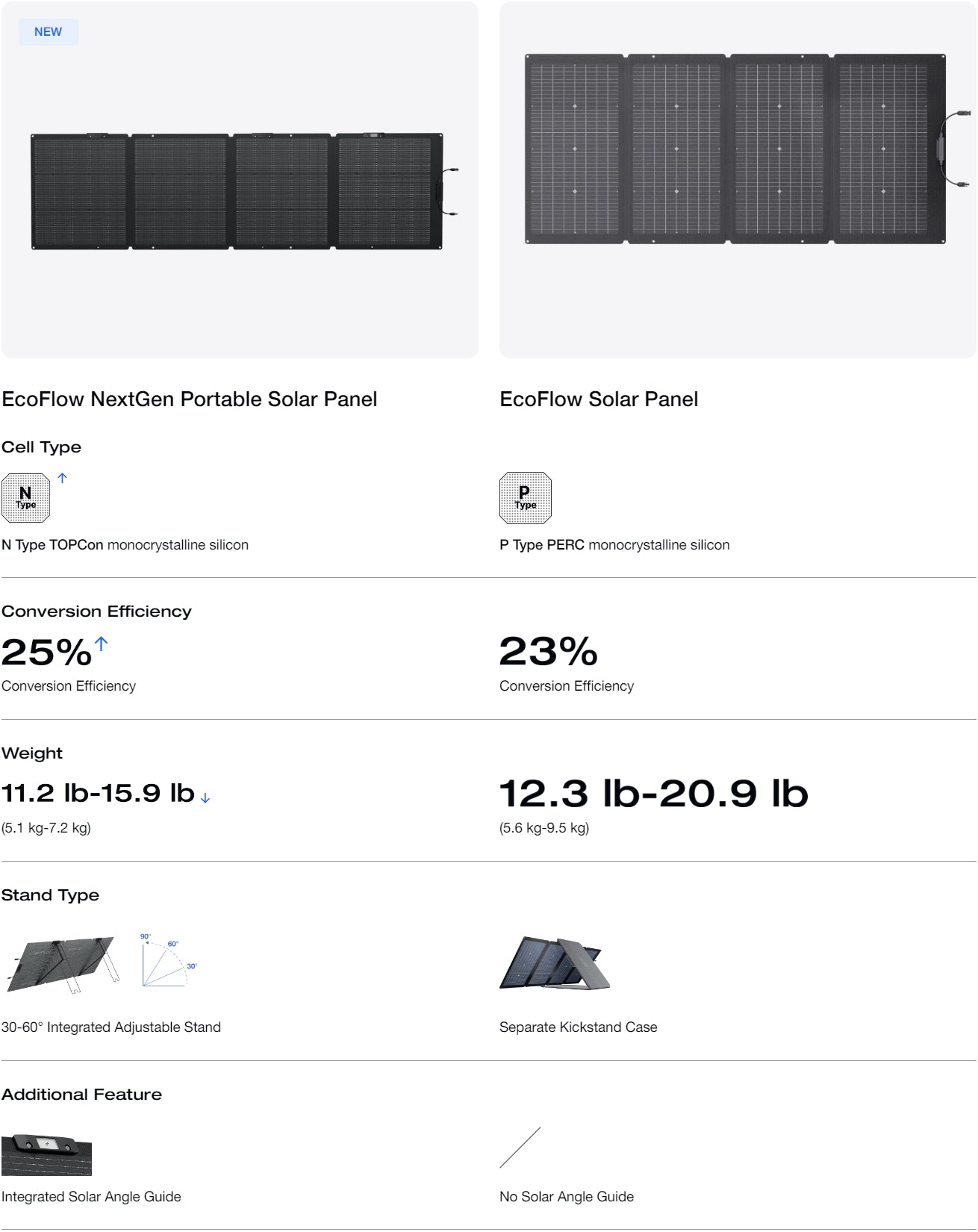Screen dimensions: 978x1232
Task: Click the N Type TOPCon monocrystalline silicon text
Action: (x=125, y=545)
